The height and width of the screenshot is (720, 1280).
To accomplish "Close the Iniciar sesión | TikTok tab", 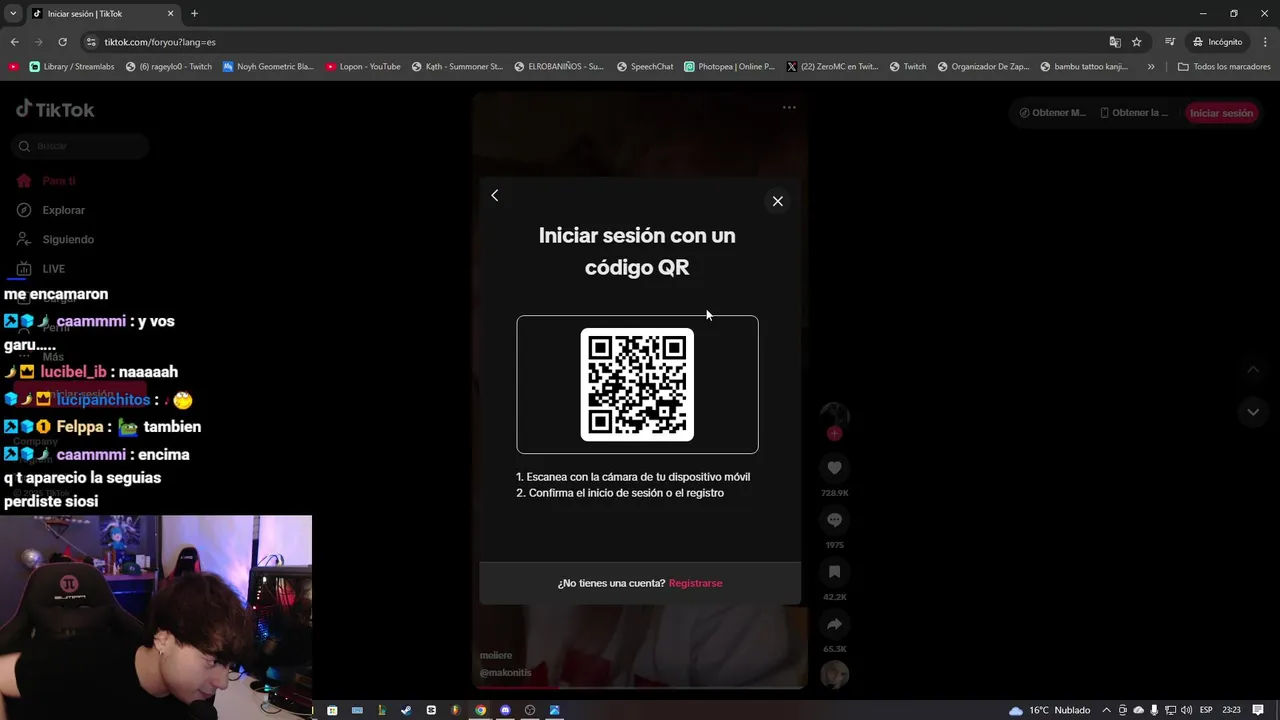I will point(170,14).
